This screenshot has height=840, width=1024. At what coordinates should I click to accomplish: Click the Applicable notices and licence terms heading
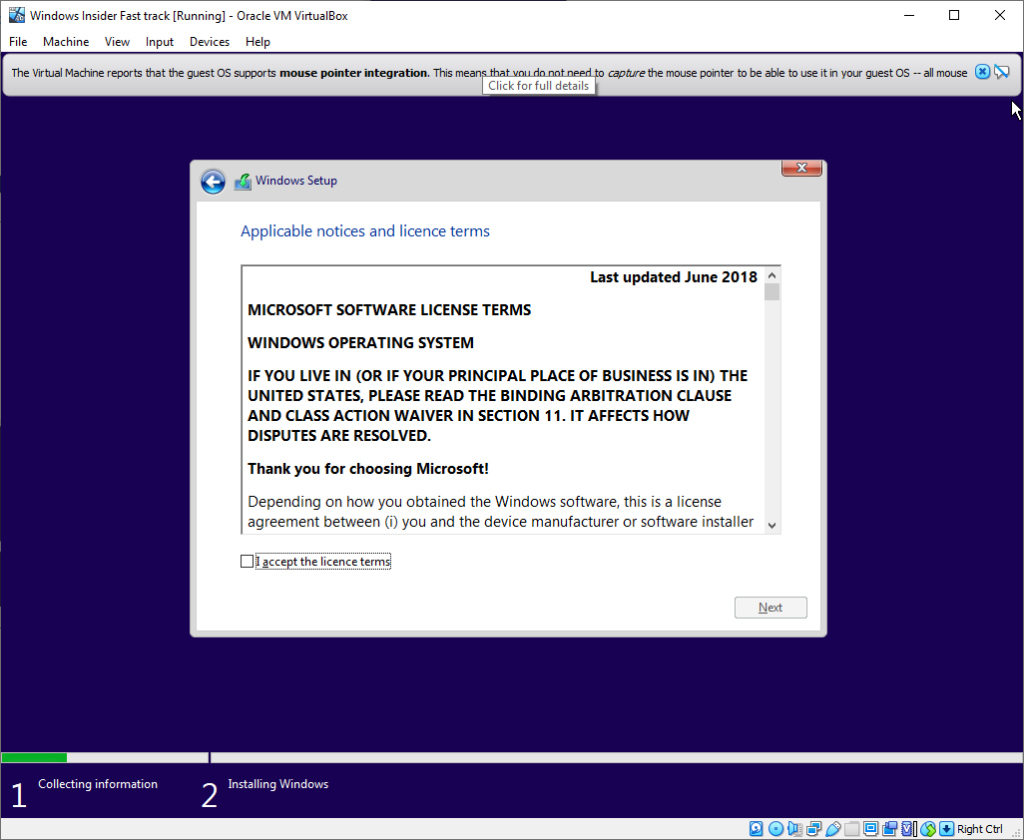click(365, 231)
